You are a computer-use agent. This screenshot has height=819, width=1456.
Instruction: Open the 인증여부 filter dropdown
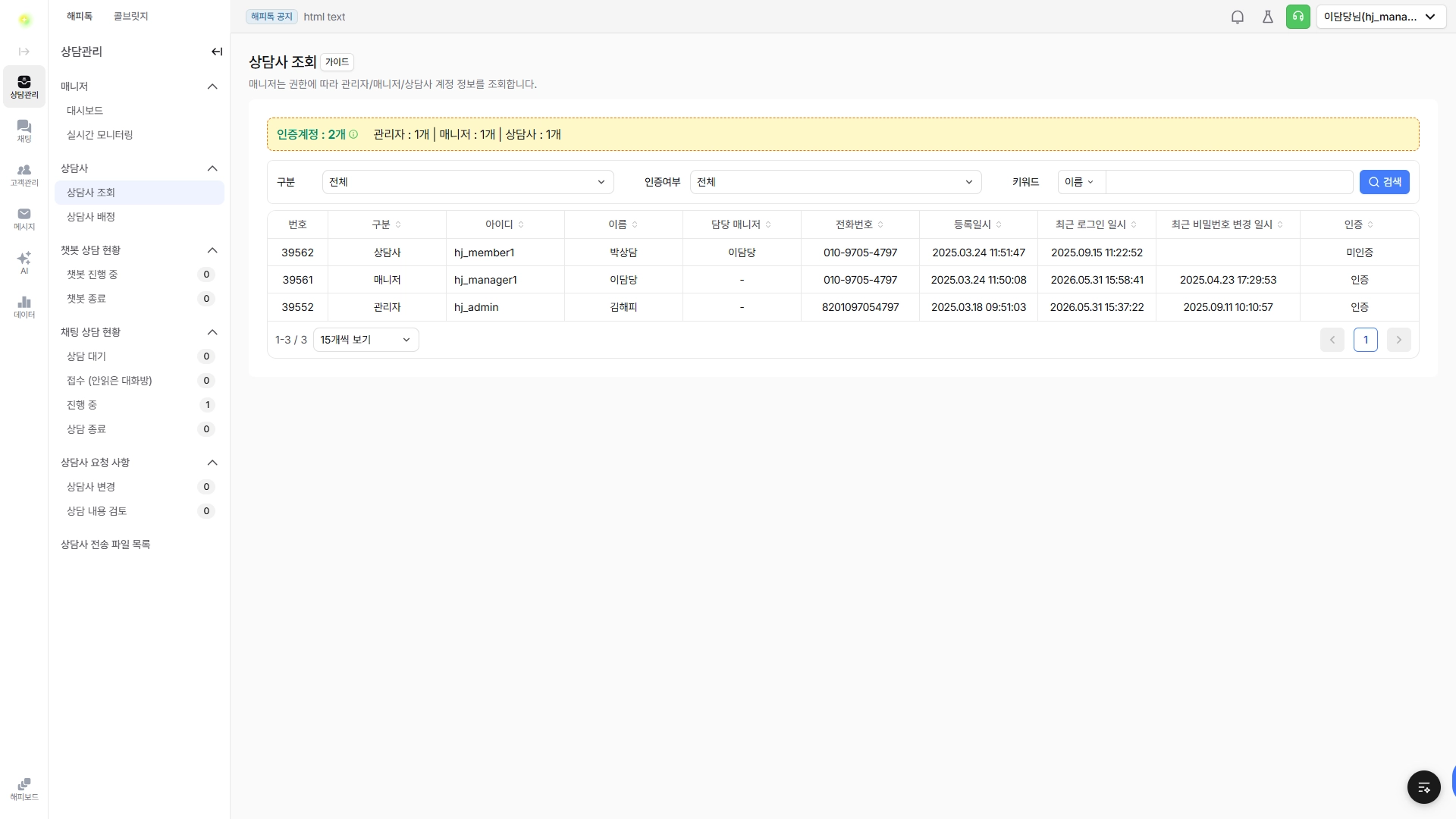(836, 182)
